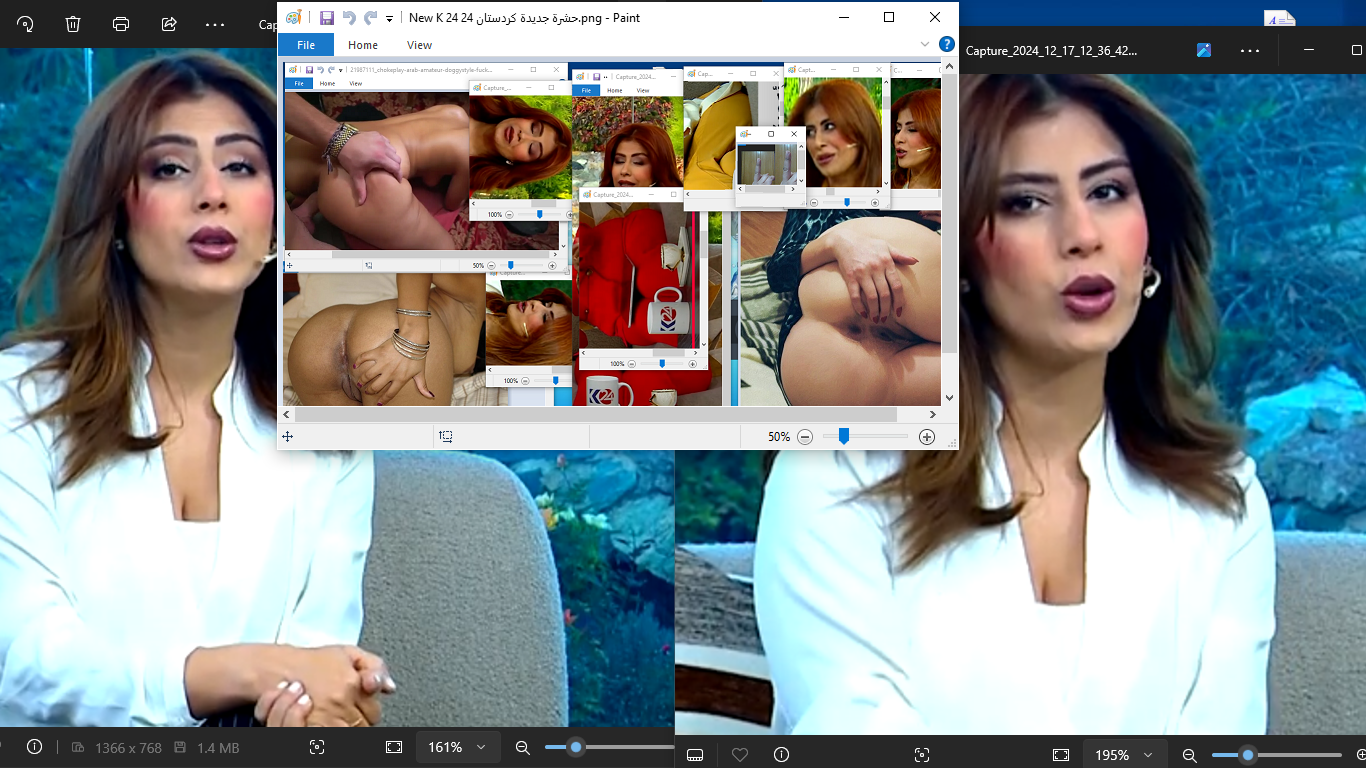The width and height of the screenshot is (1366, 768).
Task: Click the Paint zoom slider in the status bar
Action: [x=844, y=437]
